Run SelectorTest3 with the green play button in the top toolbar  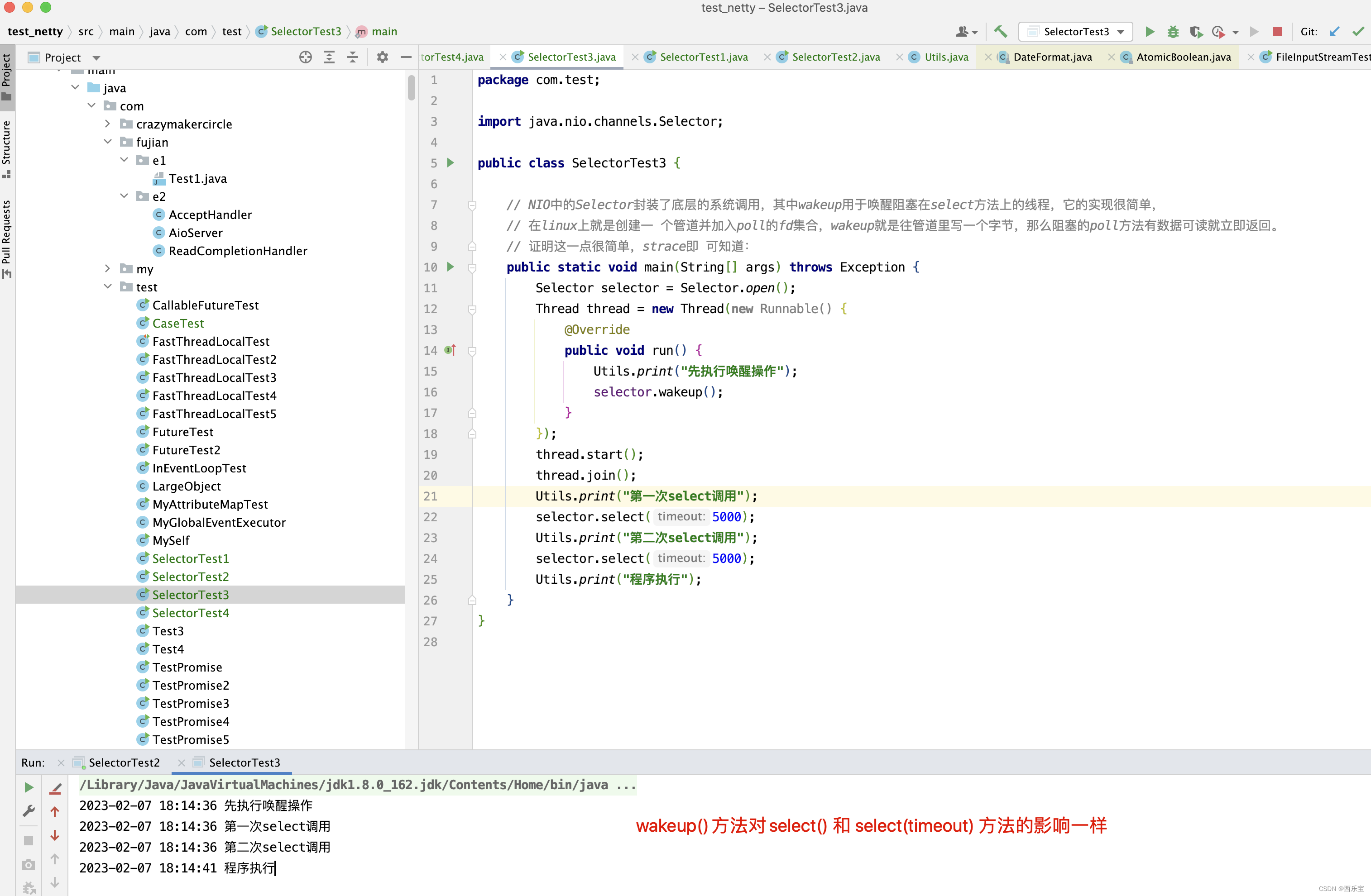pos(1149,32)
